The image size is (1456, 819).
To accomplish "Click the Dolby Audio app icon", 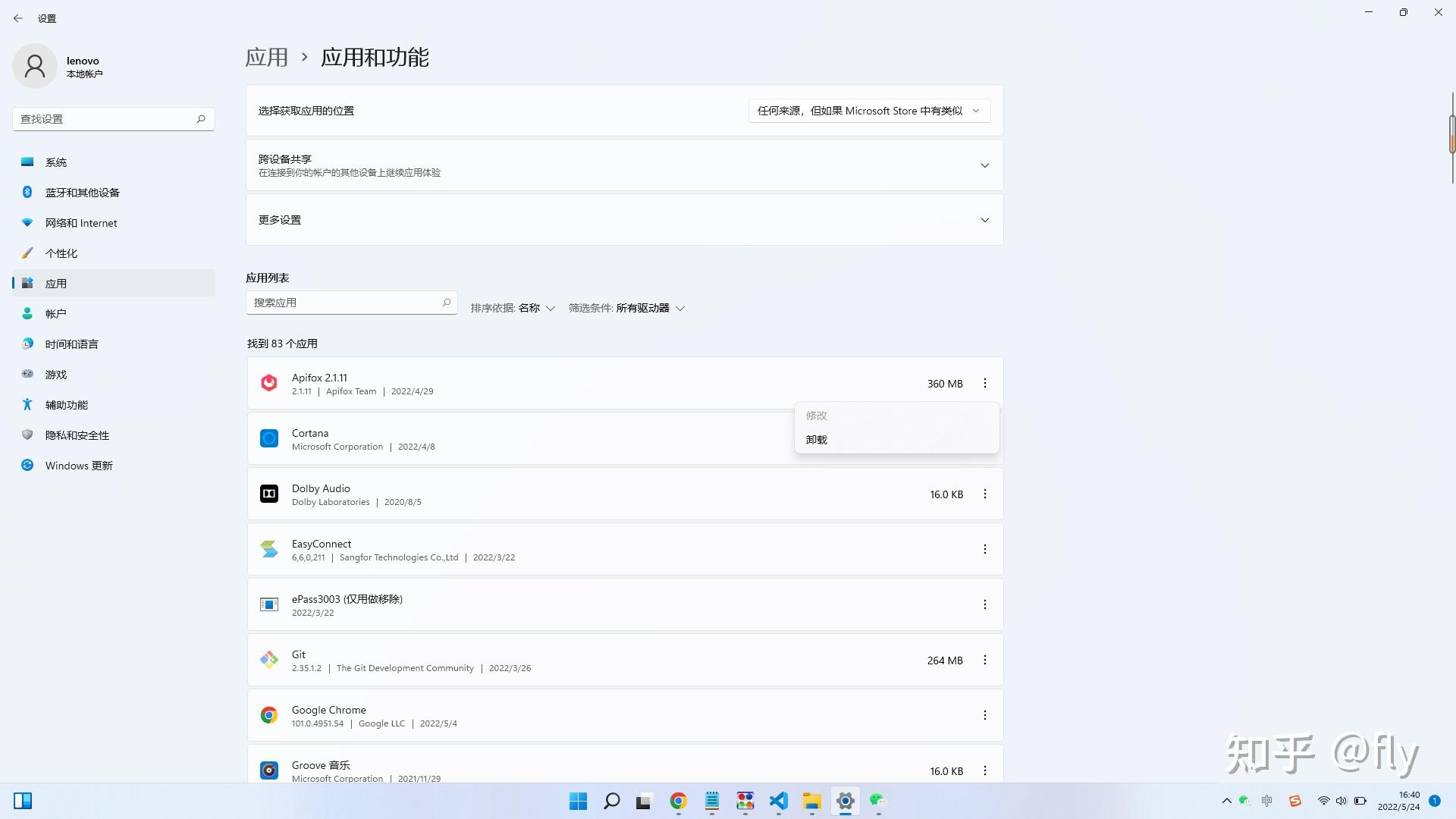I will coord(269,494).
